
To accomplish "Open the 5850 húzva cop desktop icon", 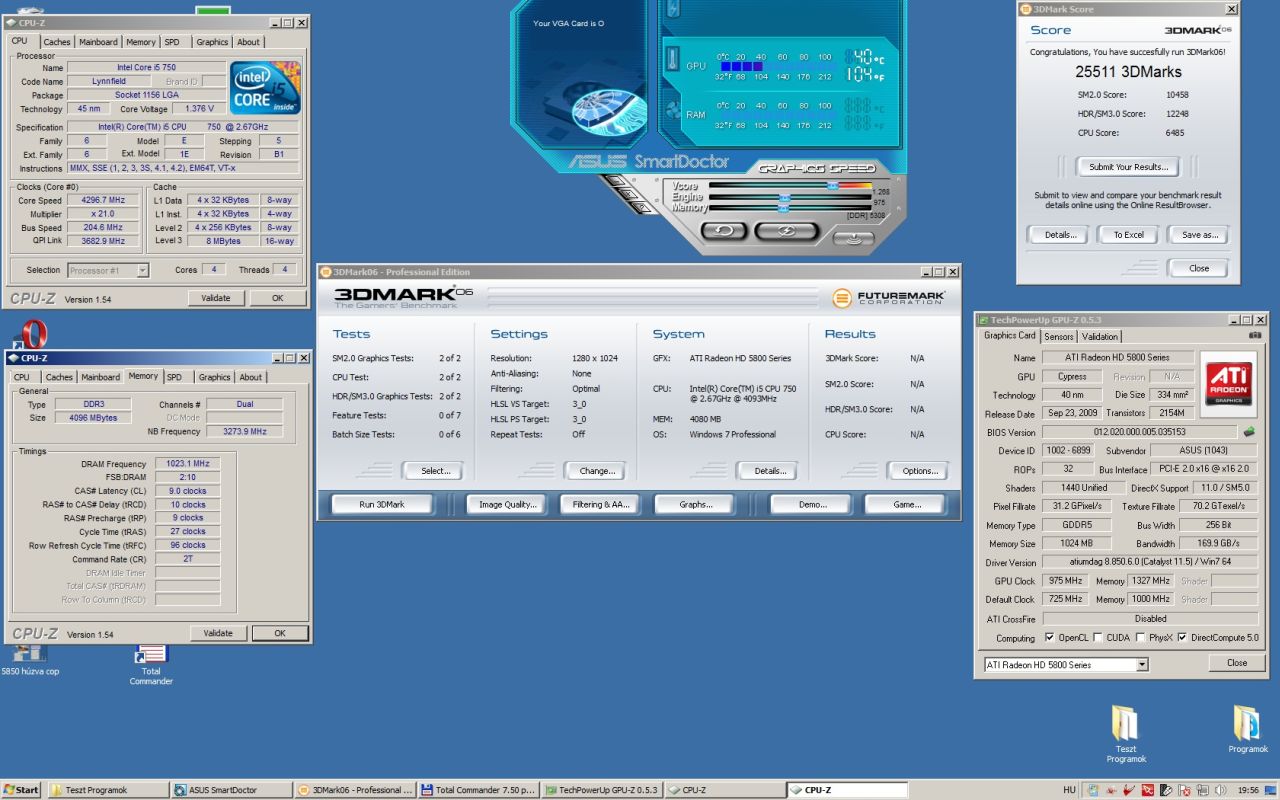I will (x=30, y=660).
